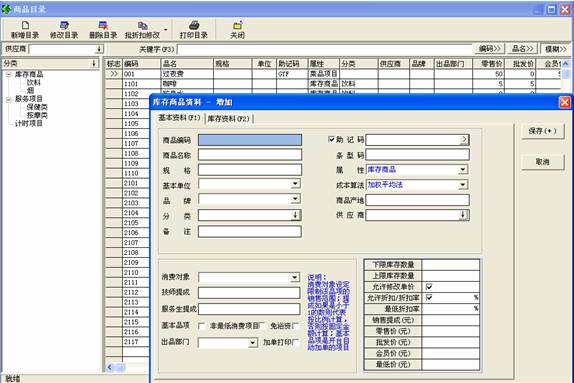Image resolution: width=574 pixels, height=383 pixels.
Task: Collapse the 库存商品 tree node
Action: coord(8,74)
